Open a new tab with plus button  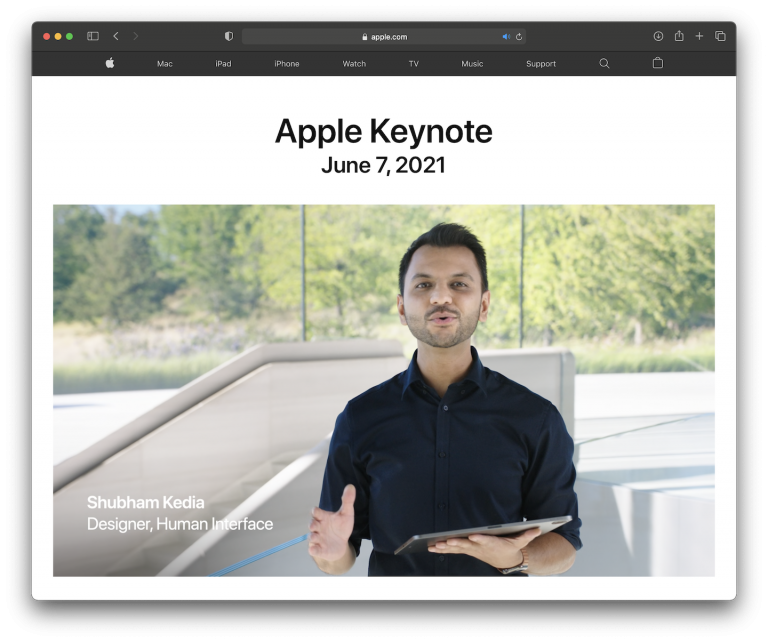tap(699, 36)
